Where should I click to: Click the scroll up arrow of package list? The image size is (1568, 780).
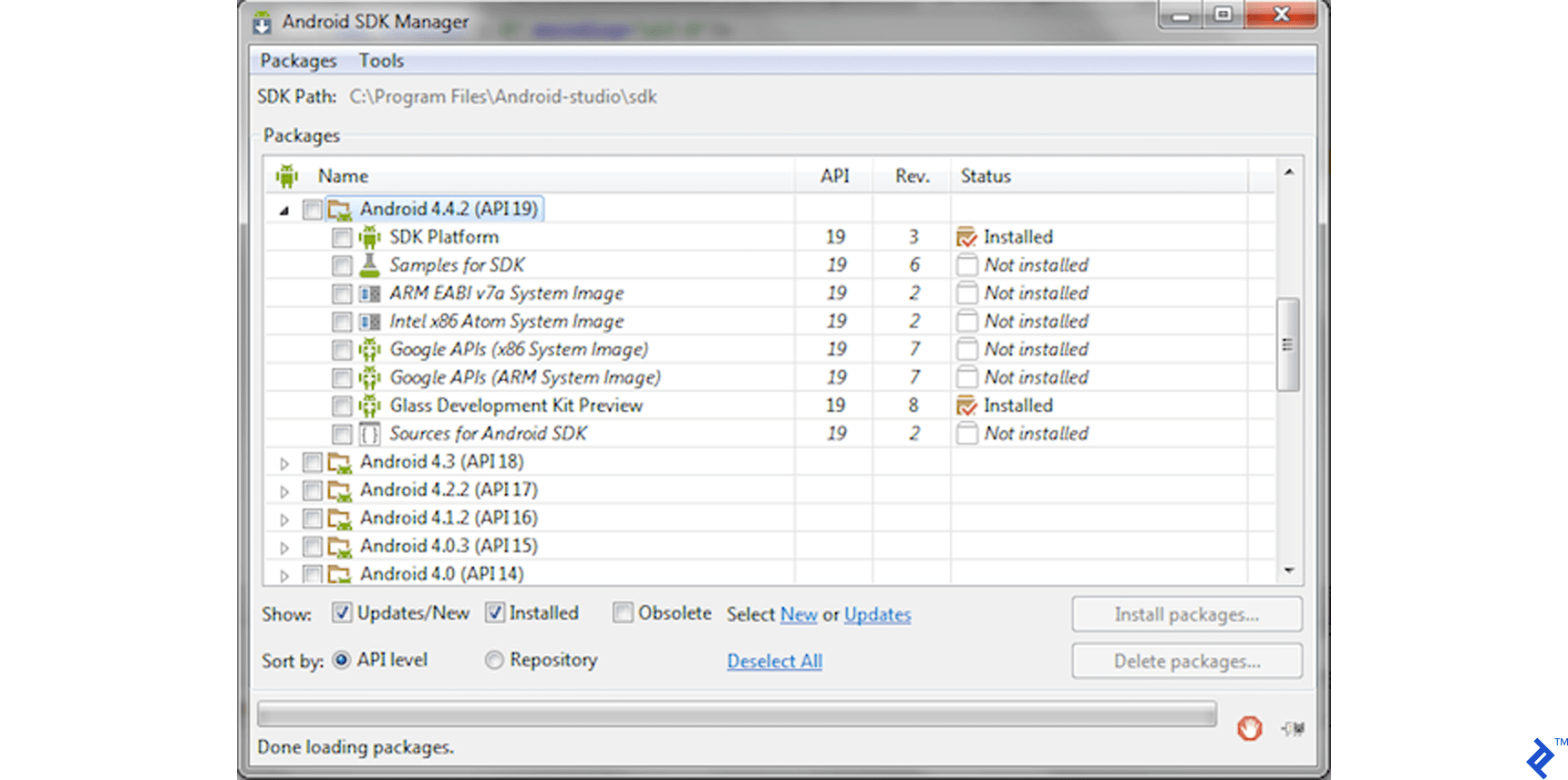[1289, 171]
